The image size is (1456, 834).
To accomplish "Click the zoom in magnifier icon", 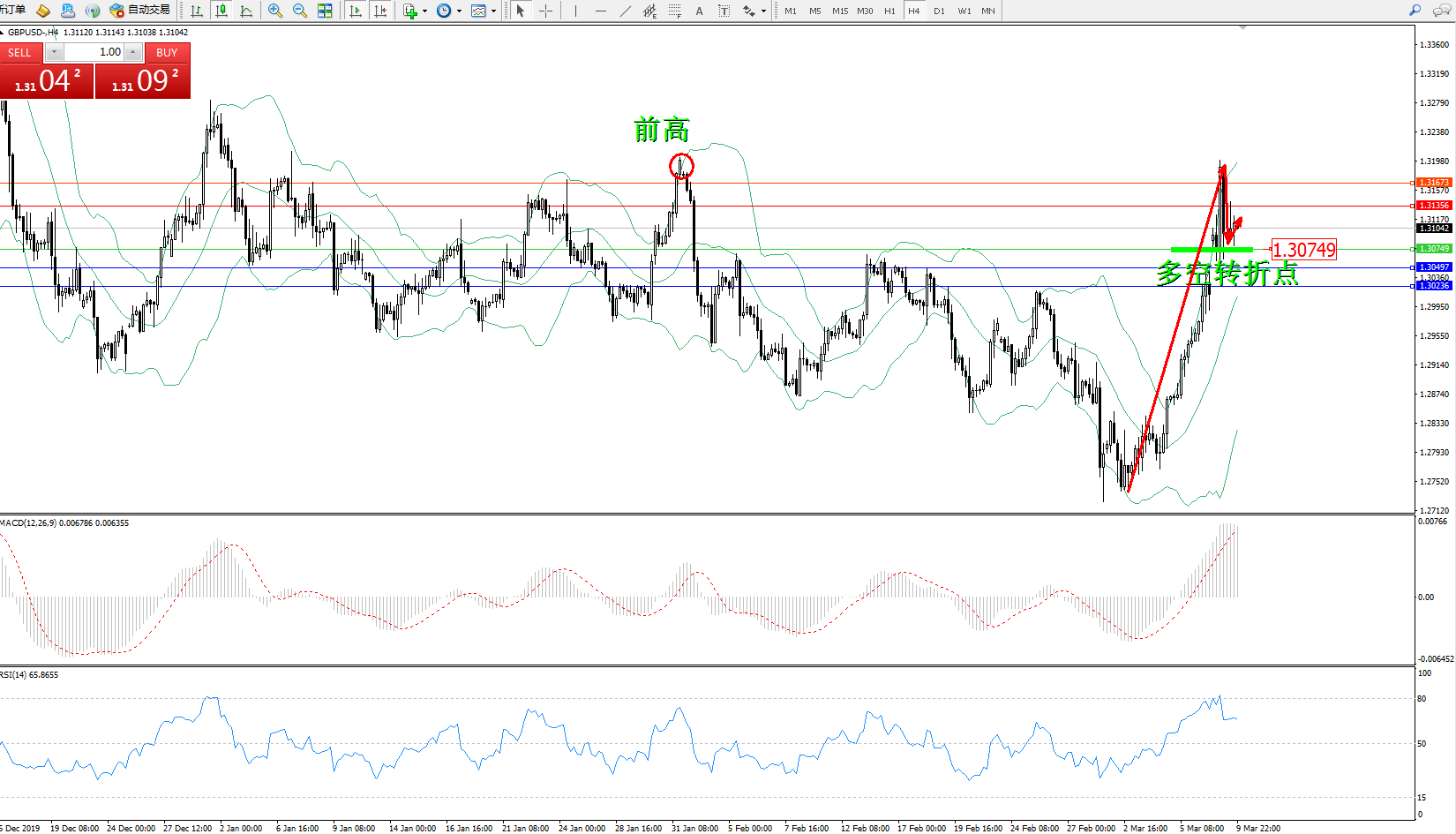I will [x=275, y=11].
